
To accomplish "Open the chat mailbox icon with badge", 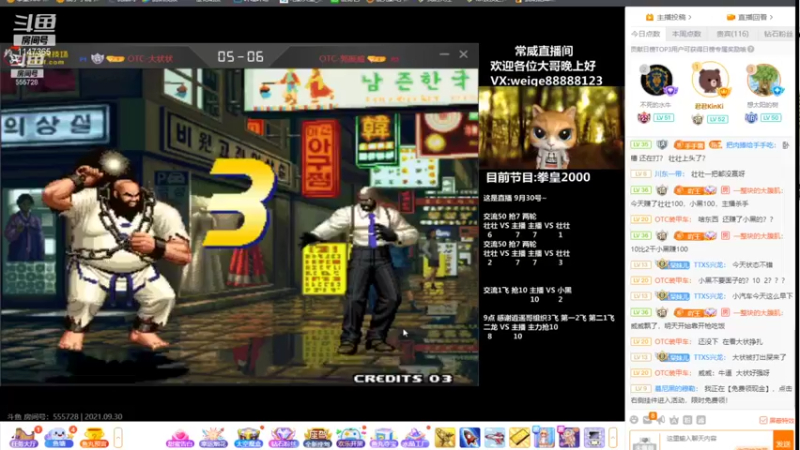I will (x=647, y=420).
